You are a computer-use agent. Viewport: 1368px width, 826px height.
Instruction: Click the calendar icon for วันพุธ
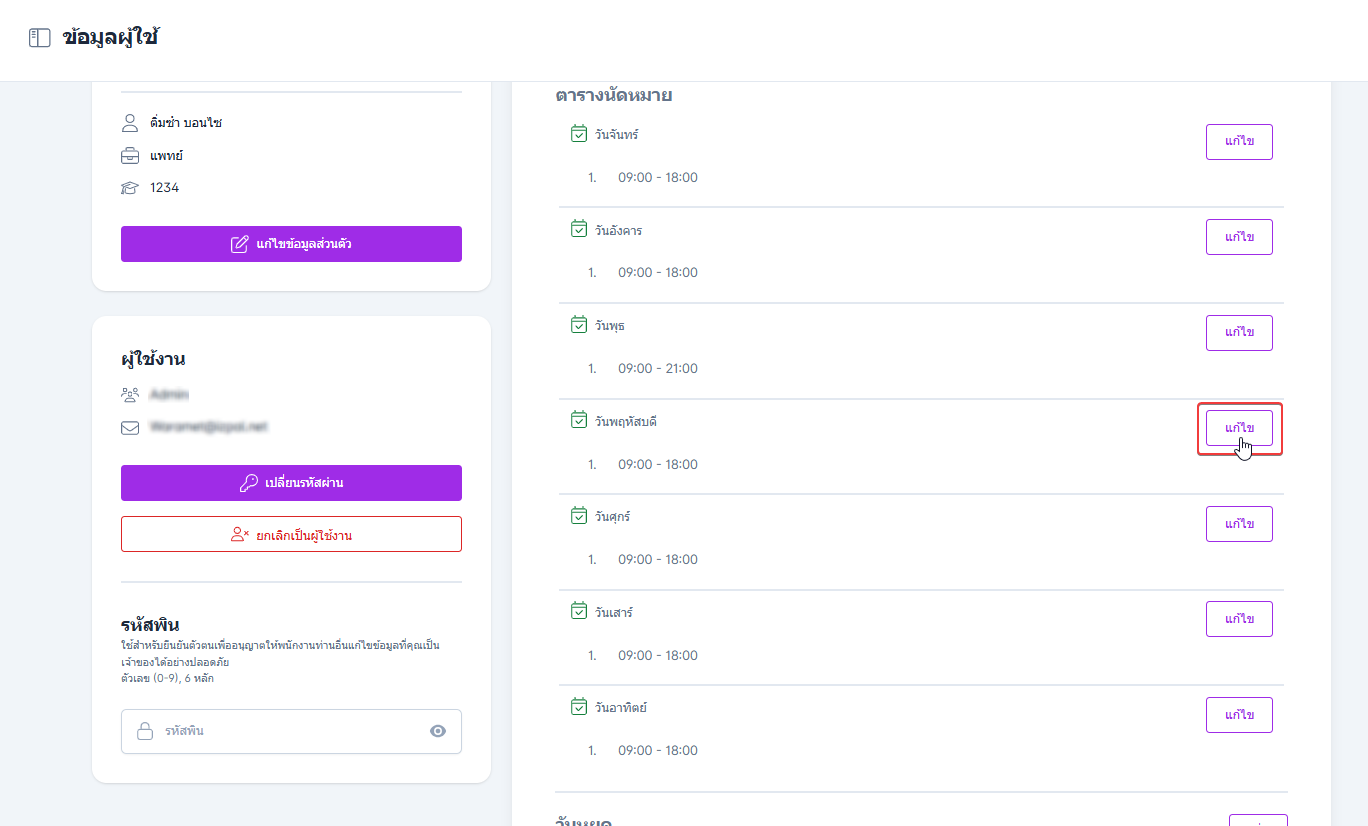pyautogui.click(x=579, y=325)
